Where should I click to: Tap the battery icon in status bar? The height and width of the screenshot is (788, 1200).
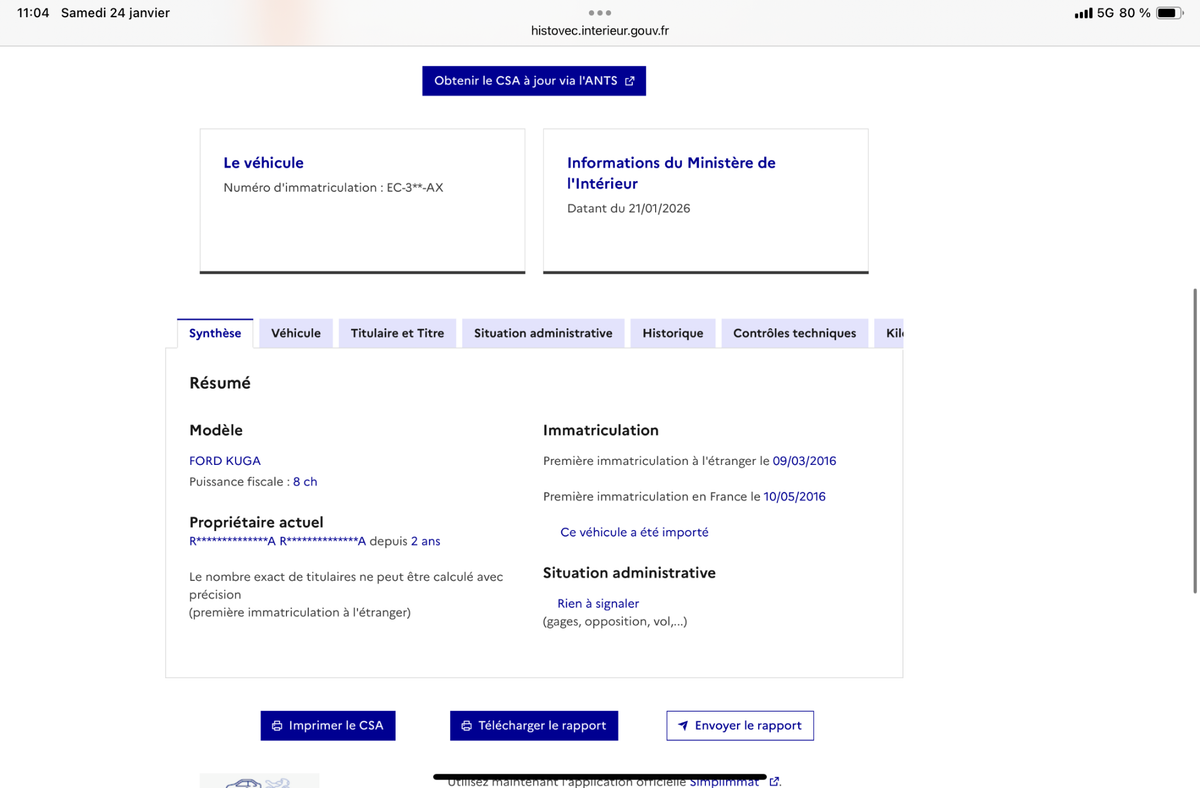pyautogui.click(x=1170, y=13)
